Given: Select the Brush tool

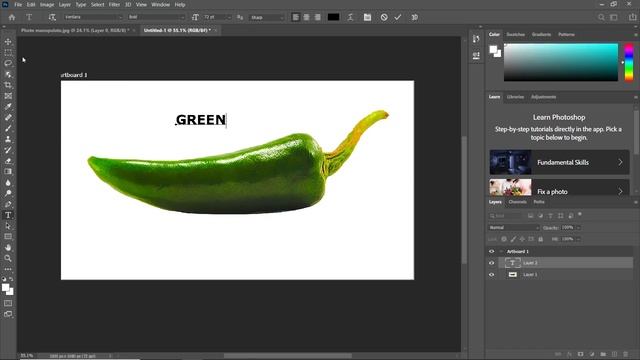Looking at the screenshot, I should pos(8,128).
